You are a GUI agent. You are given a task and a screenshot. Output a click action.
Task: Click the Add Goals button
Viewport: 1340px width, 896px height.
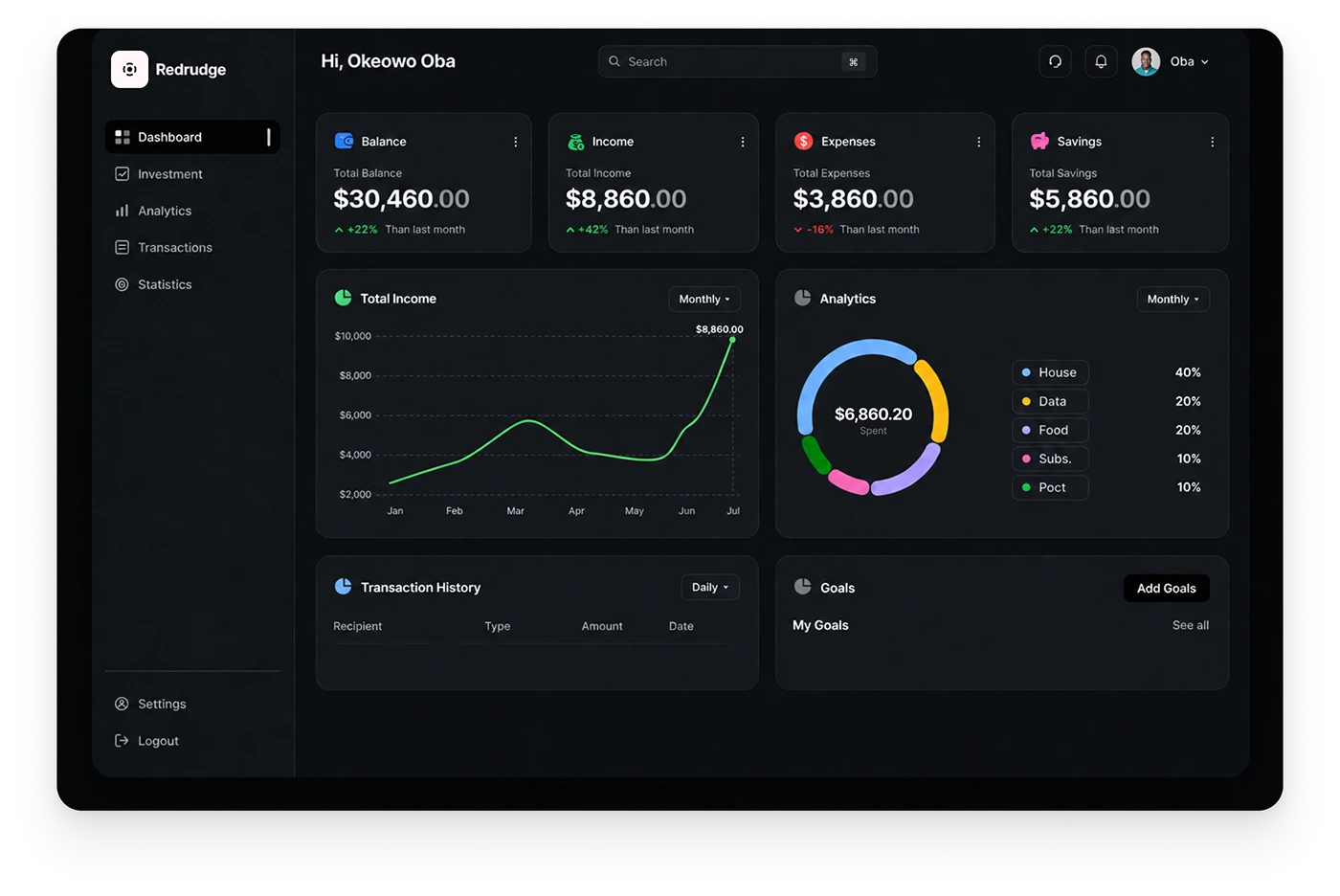click(x=1166, y=588)
